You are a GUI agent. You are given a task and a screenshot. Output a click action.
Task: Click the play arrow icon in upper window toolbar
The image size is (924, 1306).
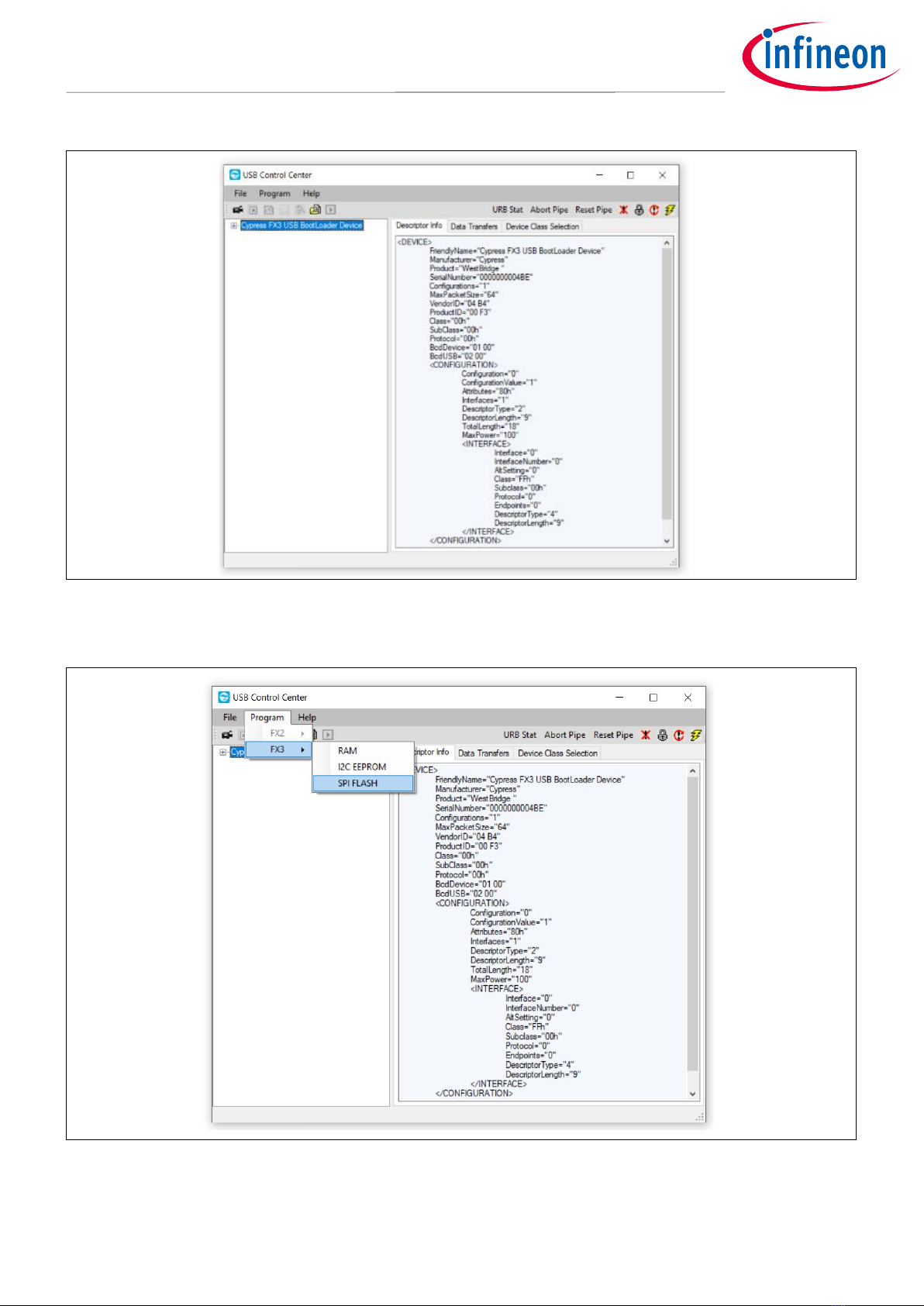(331, 210)
